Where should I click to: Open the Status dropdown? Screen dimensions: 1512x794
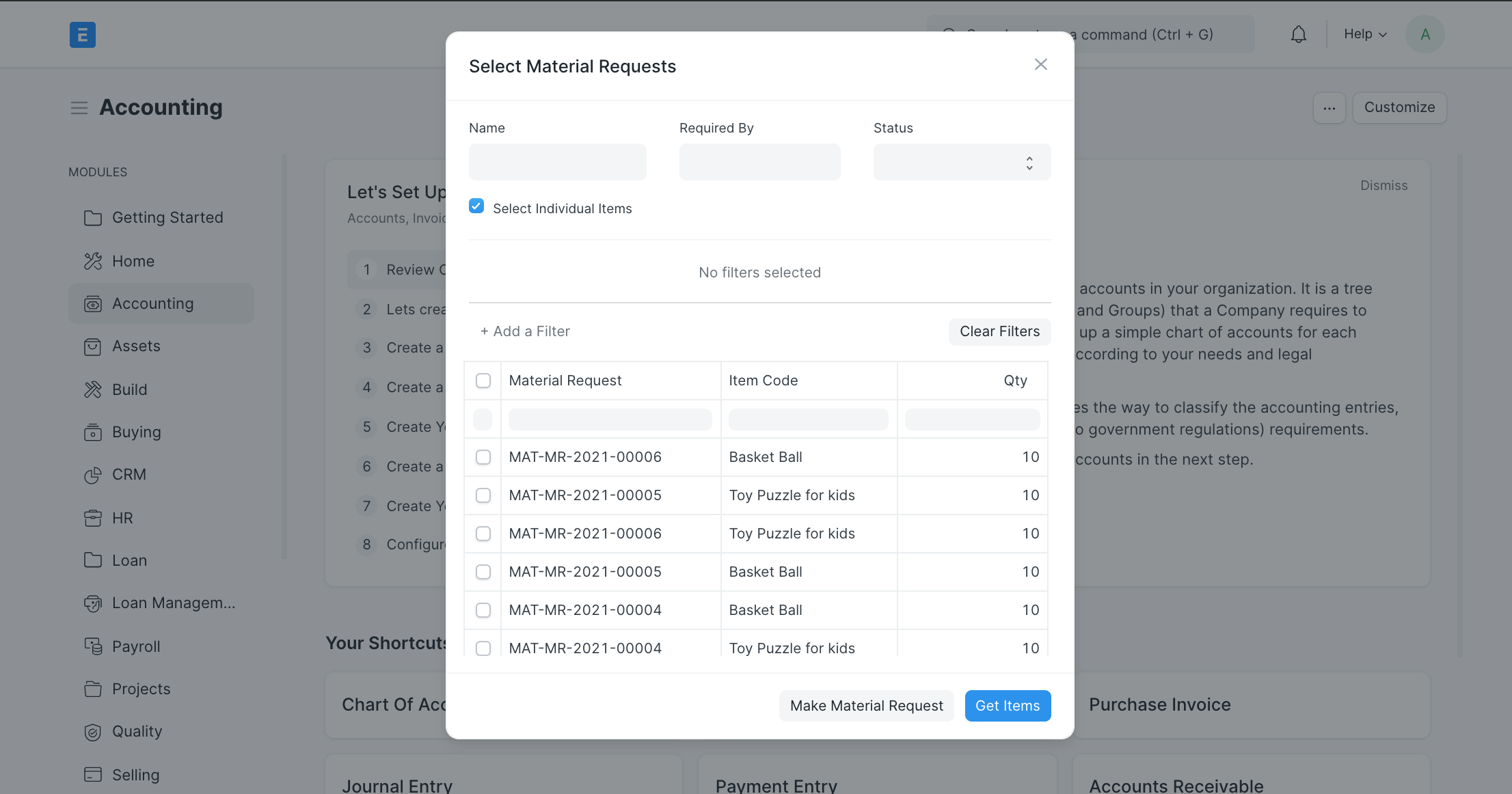961,163
